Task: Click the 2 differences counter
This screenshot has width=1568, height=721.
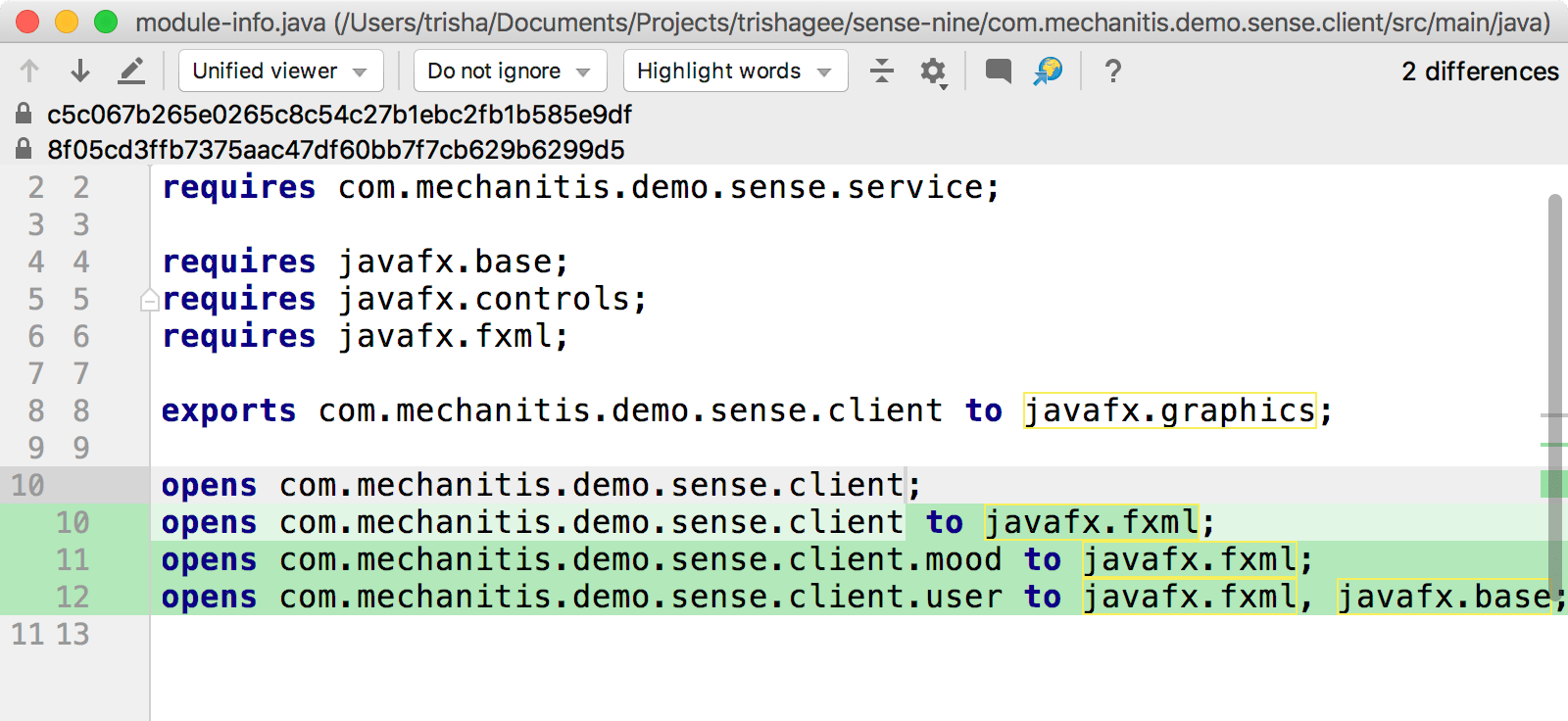Action: (x=1480, y=72)
